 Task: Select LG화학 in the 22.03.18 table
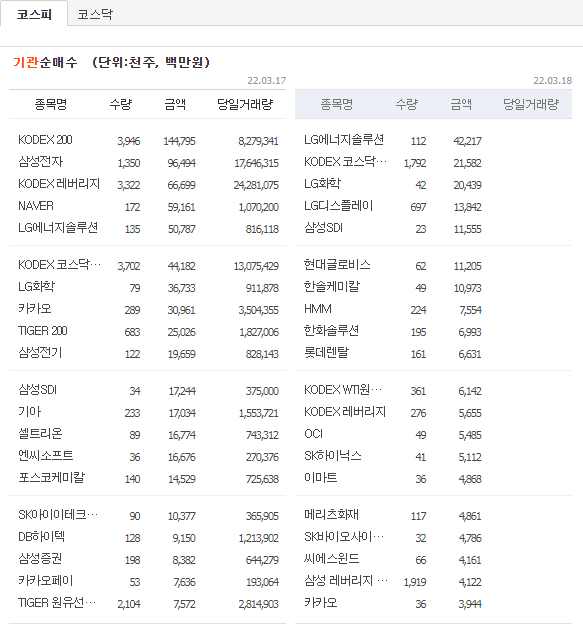322,184
